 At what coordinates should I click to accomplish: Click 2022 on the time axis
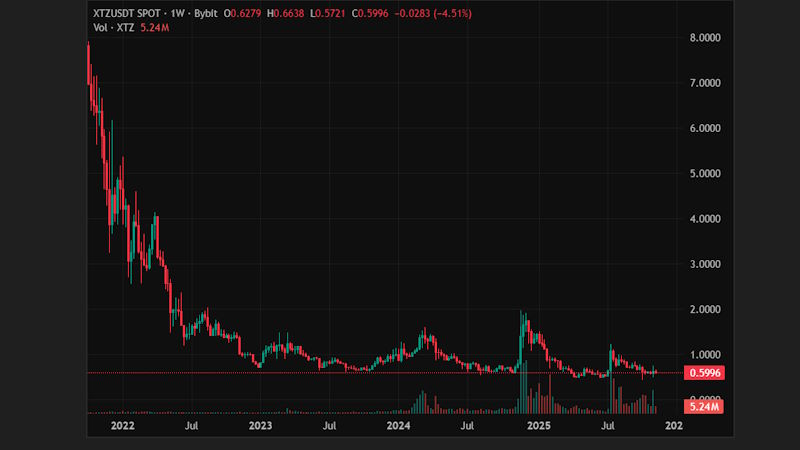[x=122, y=426]
